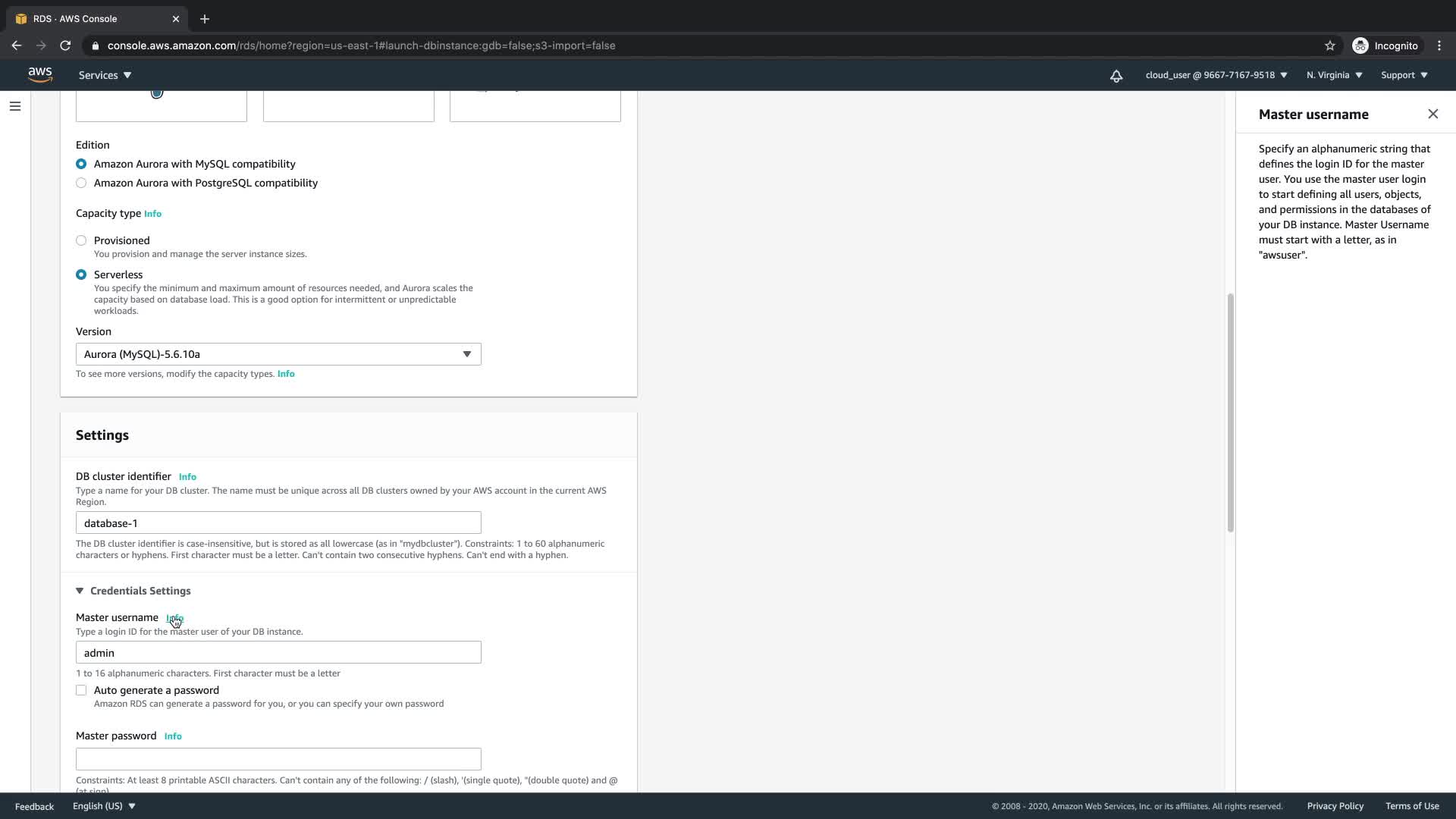Click the Feedback link in footer
The height and width of the screenshot is (819, 1456).
(34, 806)
